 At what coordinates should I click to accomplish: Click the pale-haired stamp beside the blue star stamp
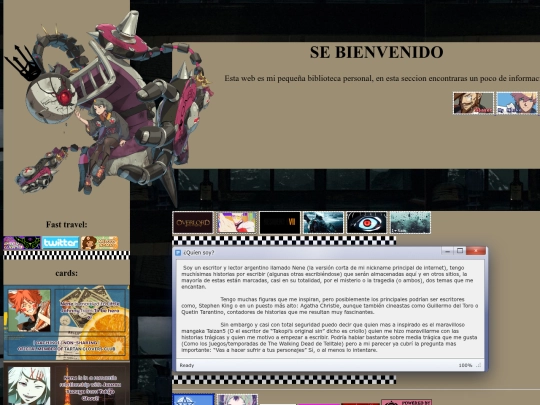coord(237,399)
